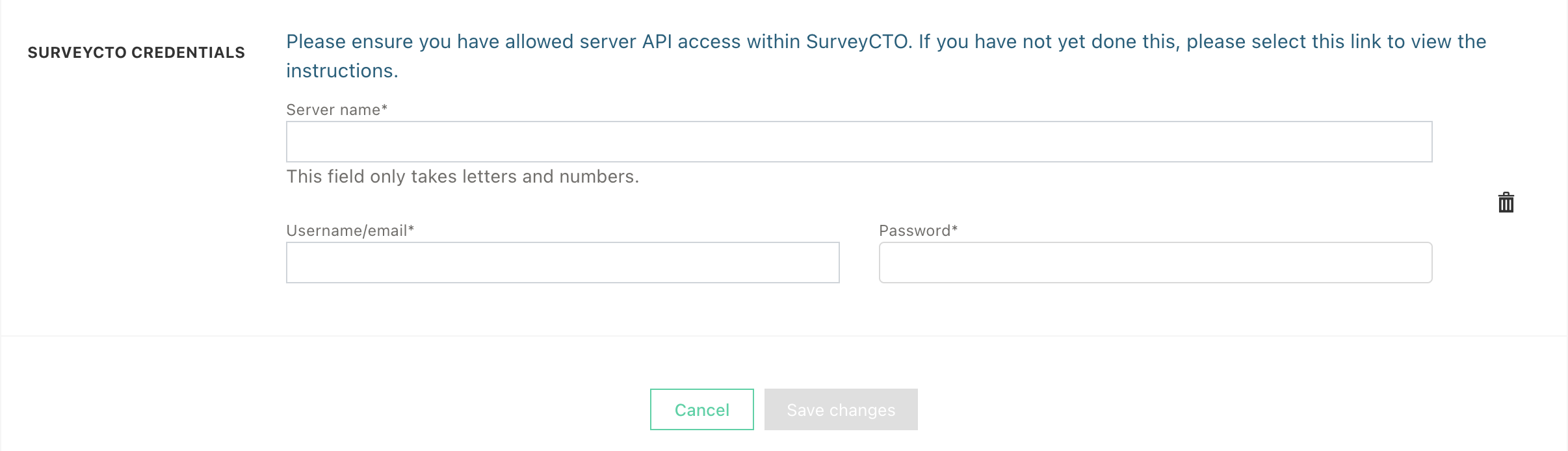Open the server API access instructions link

pyautogui.click(x=886, y=56)
